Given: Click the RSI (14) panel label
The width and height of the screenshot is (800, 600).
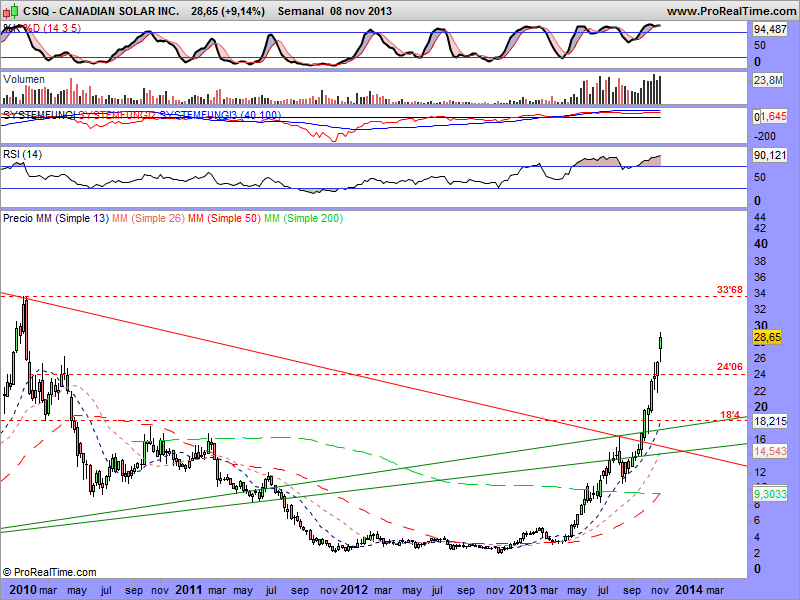Looking at the screenshot, I should pos(22,154).
